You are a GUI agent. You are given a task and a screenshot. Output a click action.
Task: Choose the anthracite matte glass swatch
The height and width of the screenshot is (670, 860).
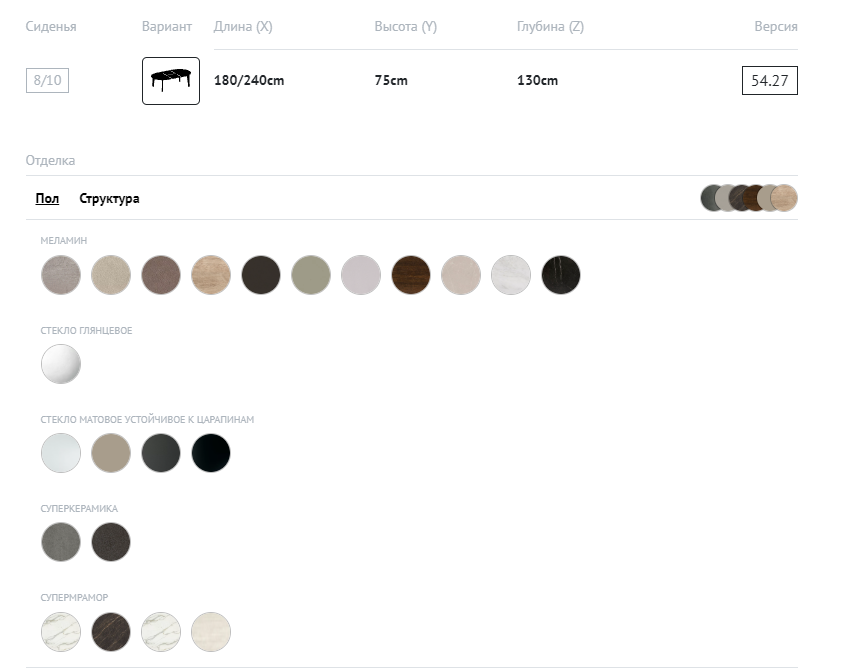click(161, 453)
